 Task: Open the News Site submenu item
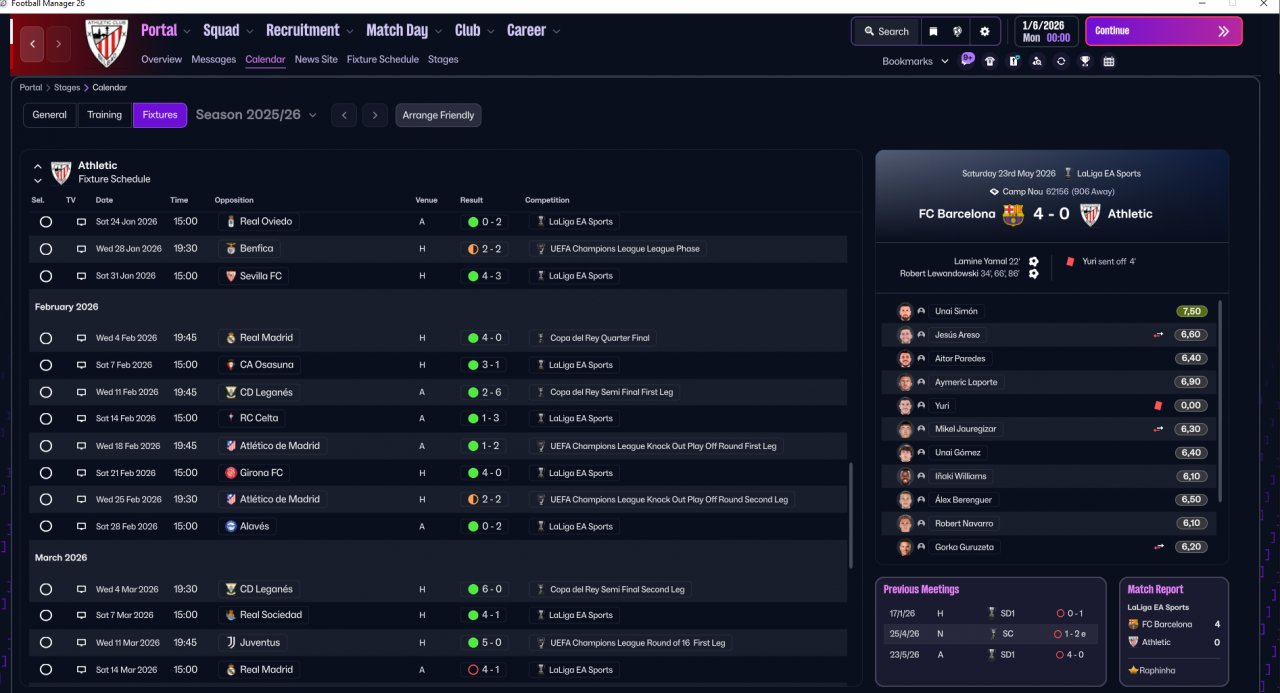coord(316,59)
